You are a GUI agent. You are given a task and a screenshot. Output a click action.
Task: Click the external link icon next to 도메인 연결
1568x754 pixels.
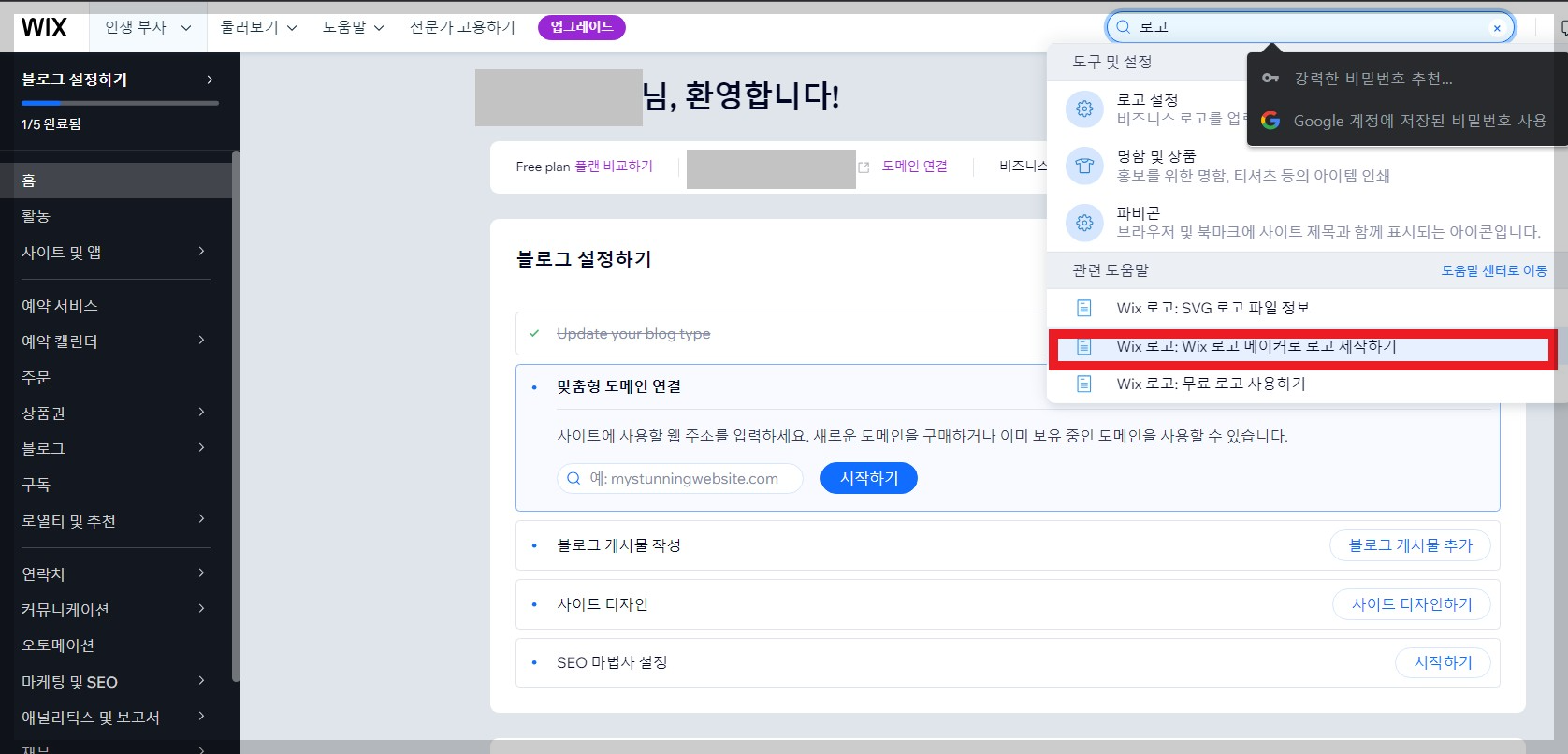[x=864, y=167]
